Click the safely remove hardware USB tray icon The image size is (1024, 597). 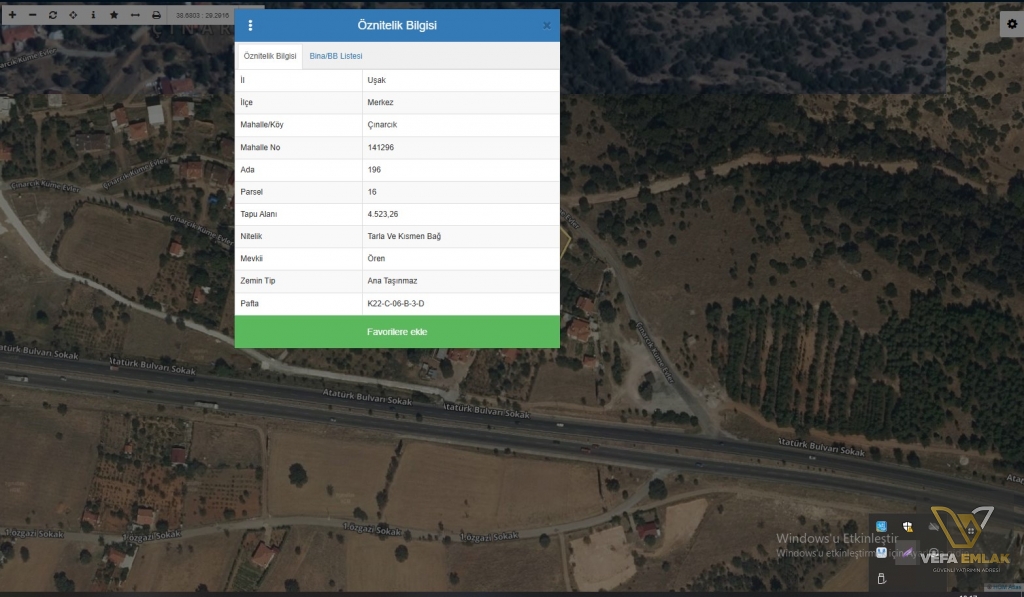tap(882, 578)
